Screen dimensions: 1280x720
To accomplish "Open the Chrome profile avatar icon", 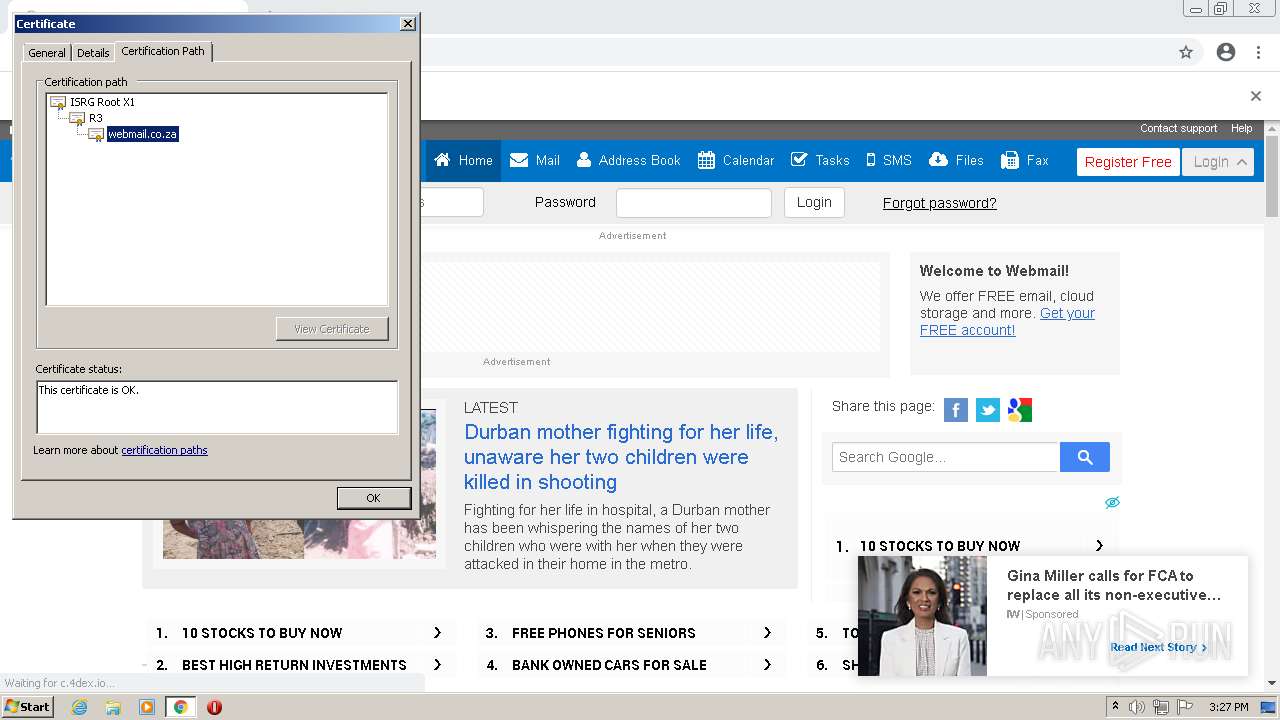I will coord(1226,52).
